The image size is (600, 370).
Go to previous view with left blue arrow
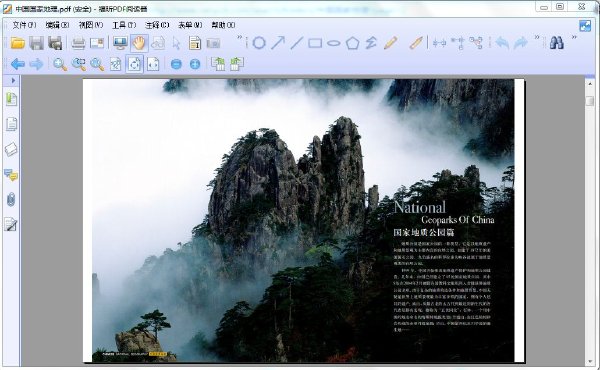(18, 64)
